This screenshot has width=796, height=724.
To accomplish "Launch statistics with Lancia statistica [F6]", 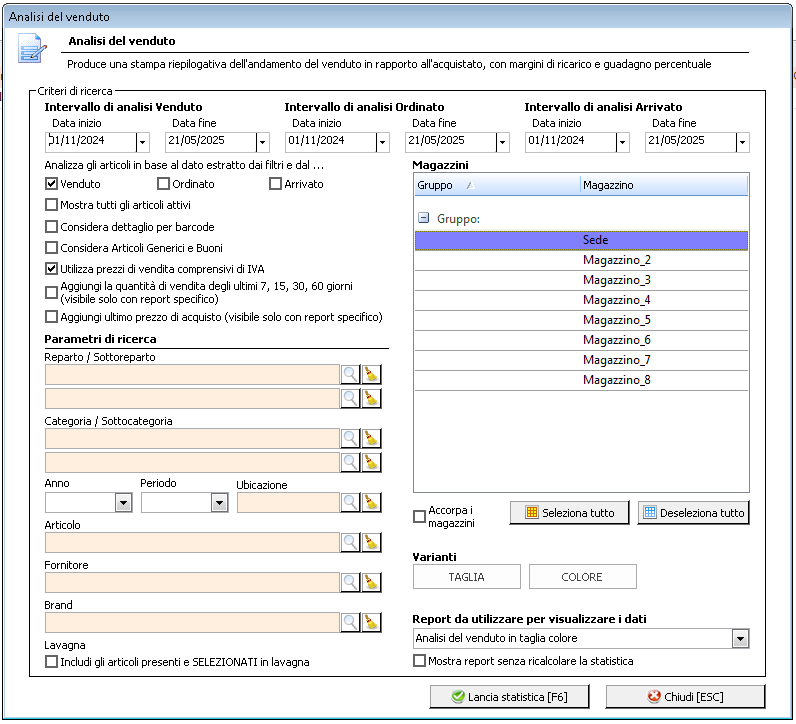I will pyautogui.click(x=509, y=697).
